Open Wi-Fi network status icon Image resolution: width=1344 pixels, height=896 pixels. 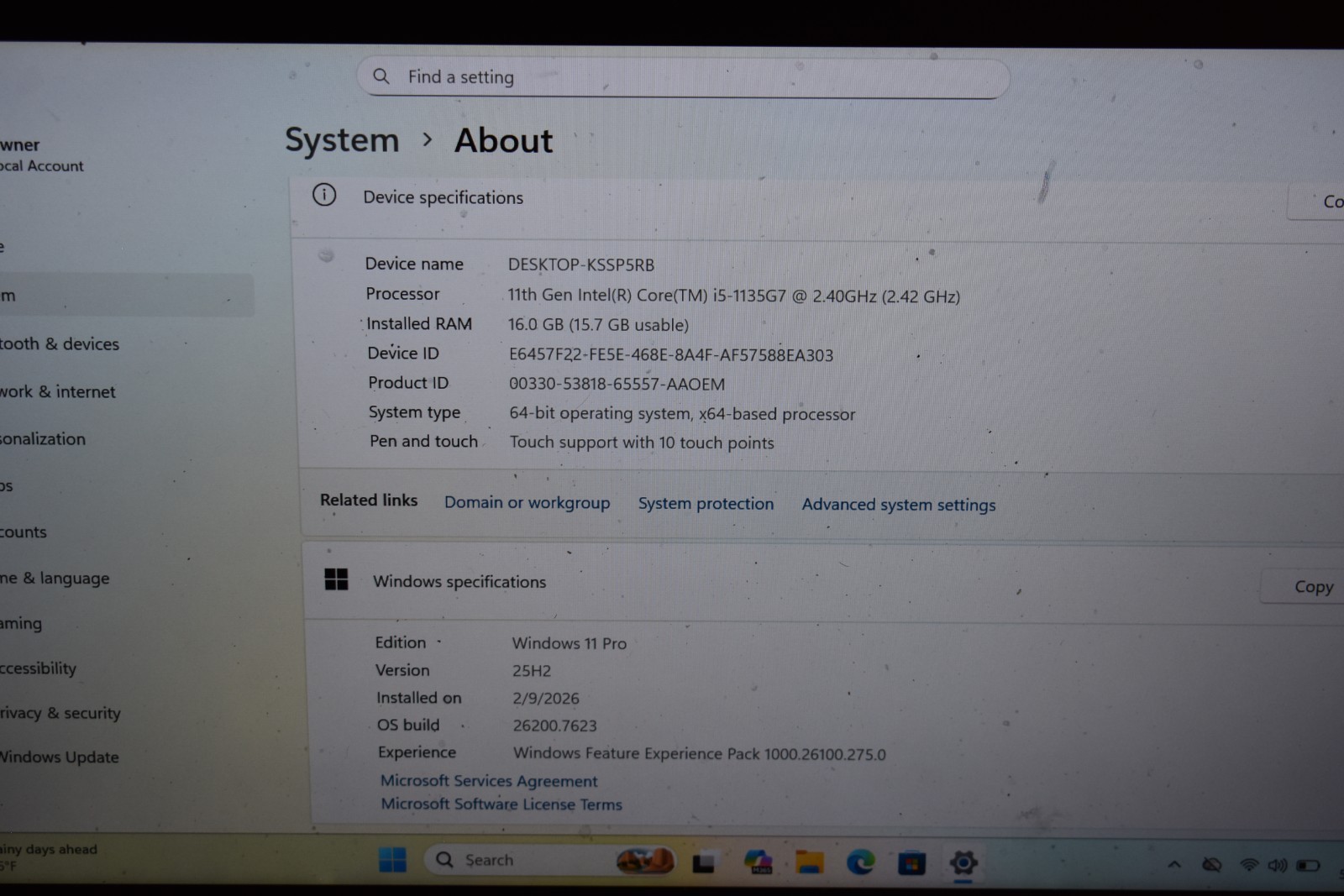pos(1249,865)
